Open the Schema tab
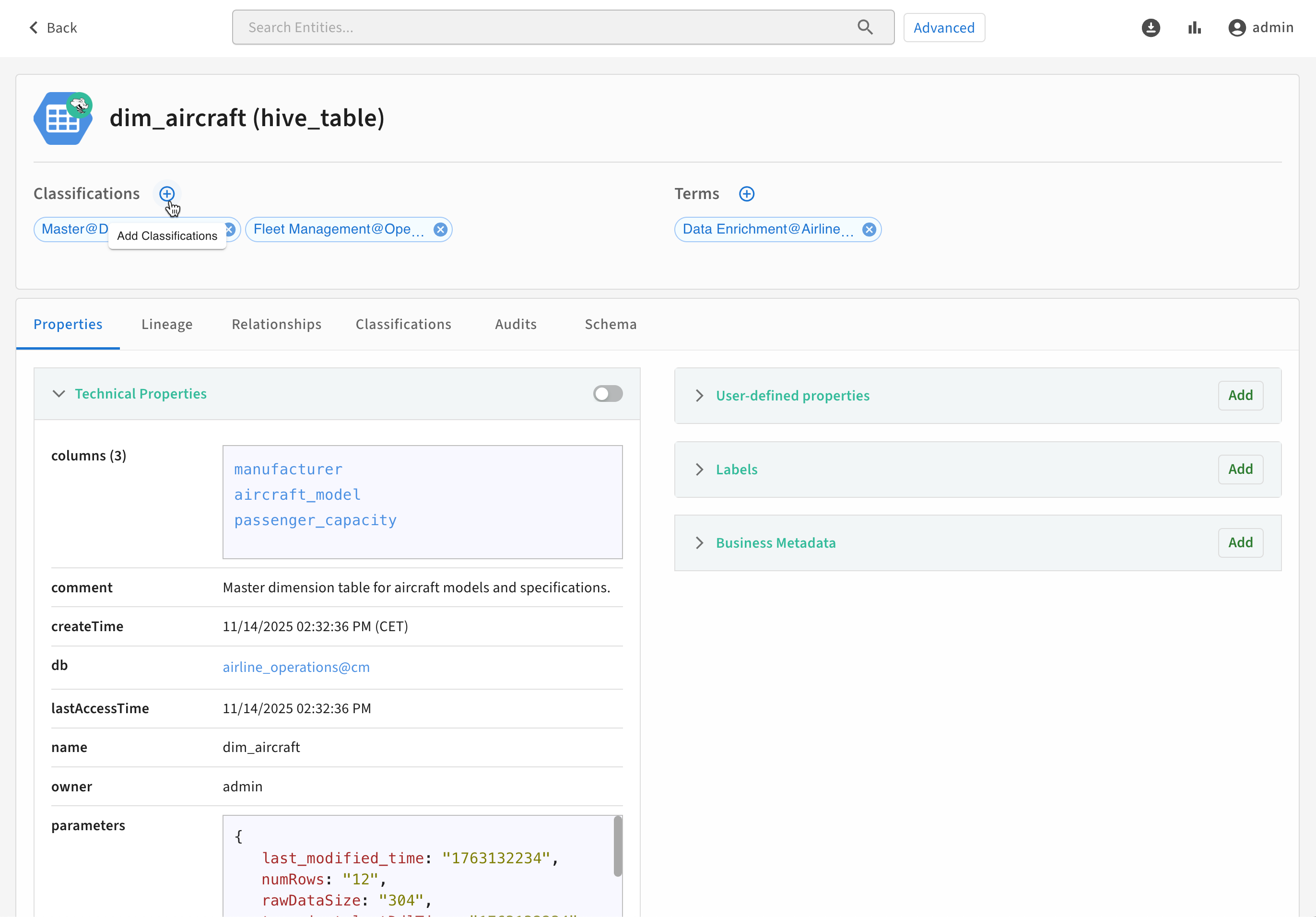Viewport: 1316px width, 917px height. coord(611,324)
